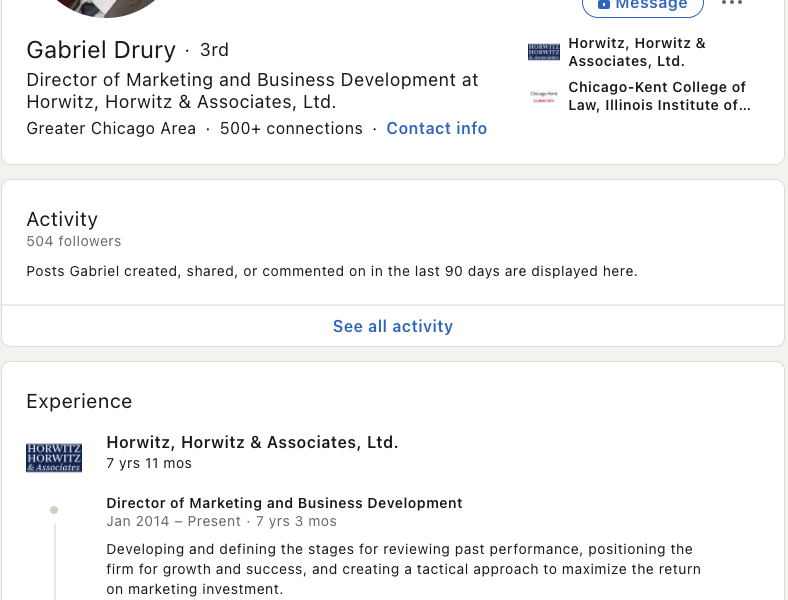This screenshot has height=600, width=788.
Task: Click the Horwitz logo in Experience section
Action: pyautogui.click(x=54, y=457)
